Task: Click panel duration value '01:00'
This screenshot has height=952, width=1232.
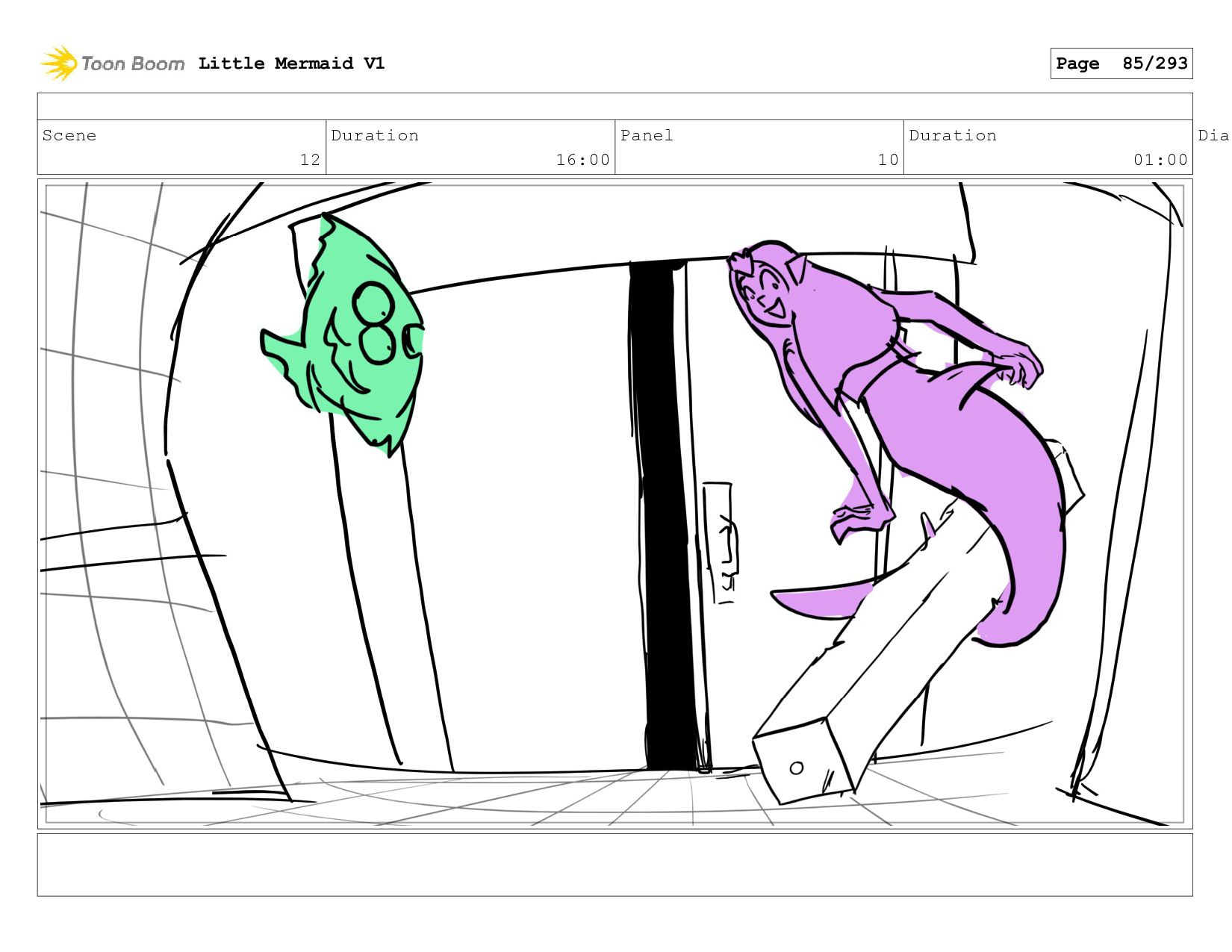Action: click(x=1160, y=160)
